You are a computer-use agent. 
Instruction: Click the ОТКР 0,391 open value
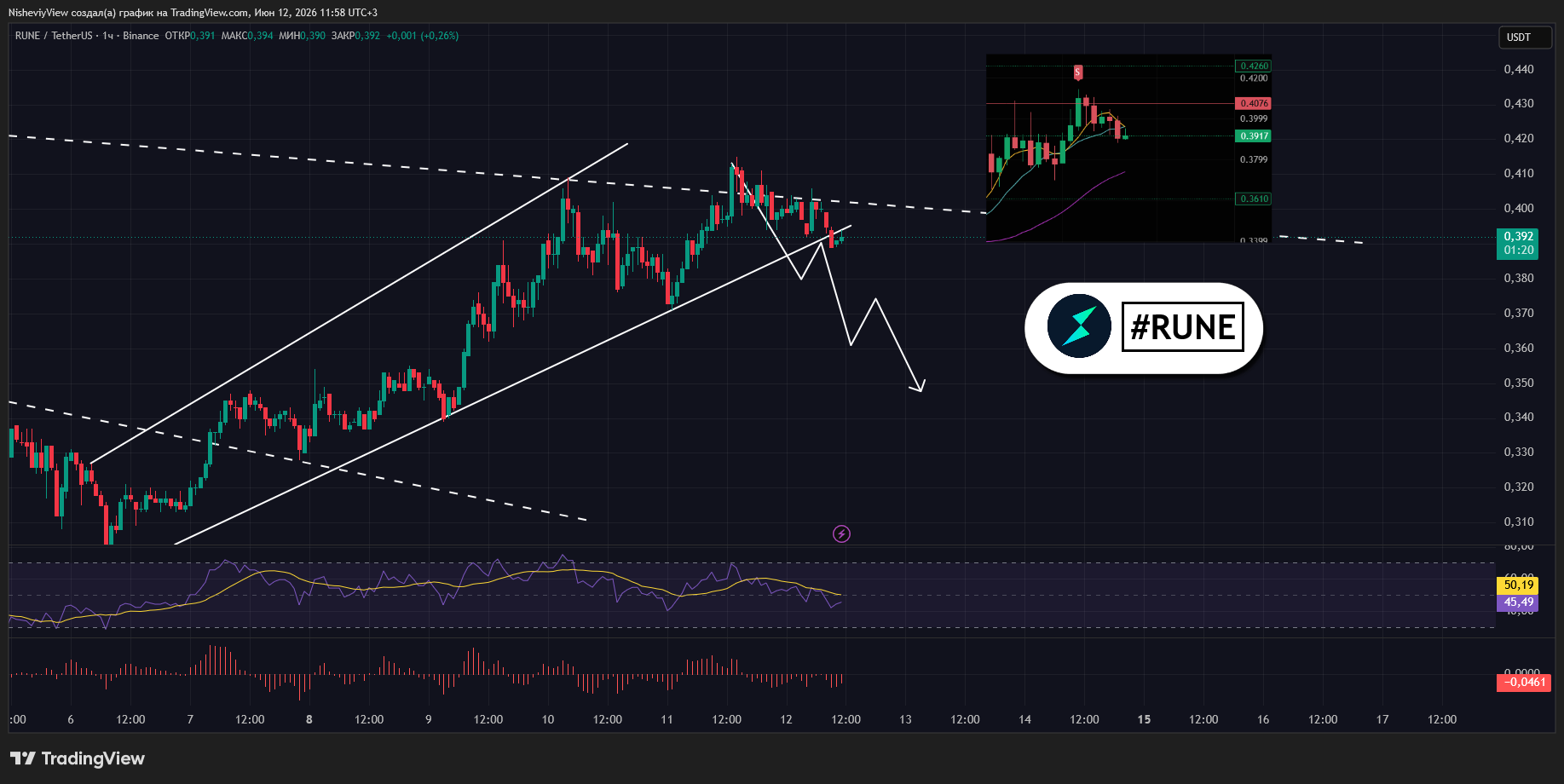tap(190, 36)
